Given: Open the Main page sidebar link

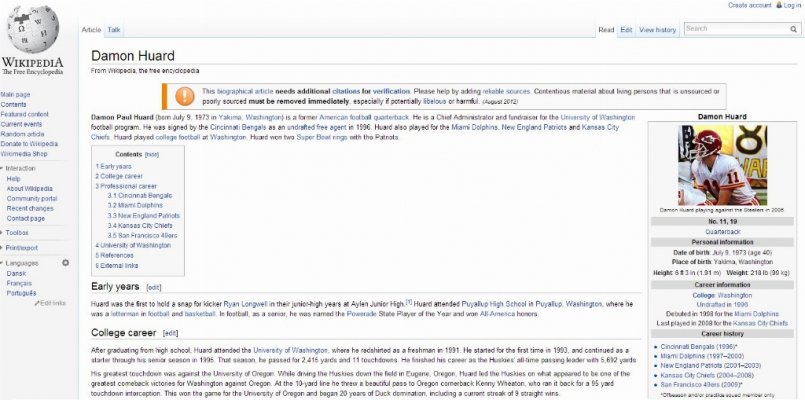Looking at the screenshot, I should [15, 94].
